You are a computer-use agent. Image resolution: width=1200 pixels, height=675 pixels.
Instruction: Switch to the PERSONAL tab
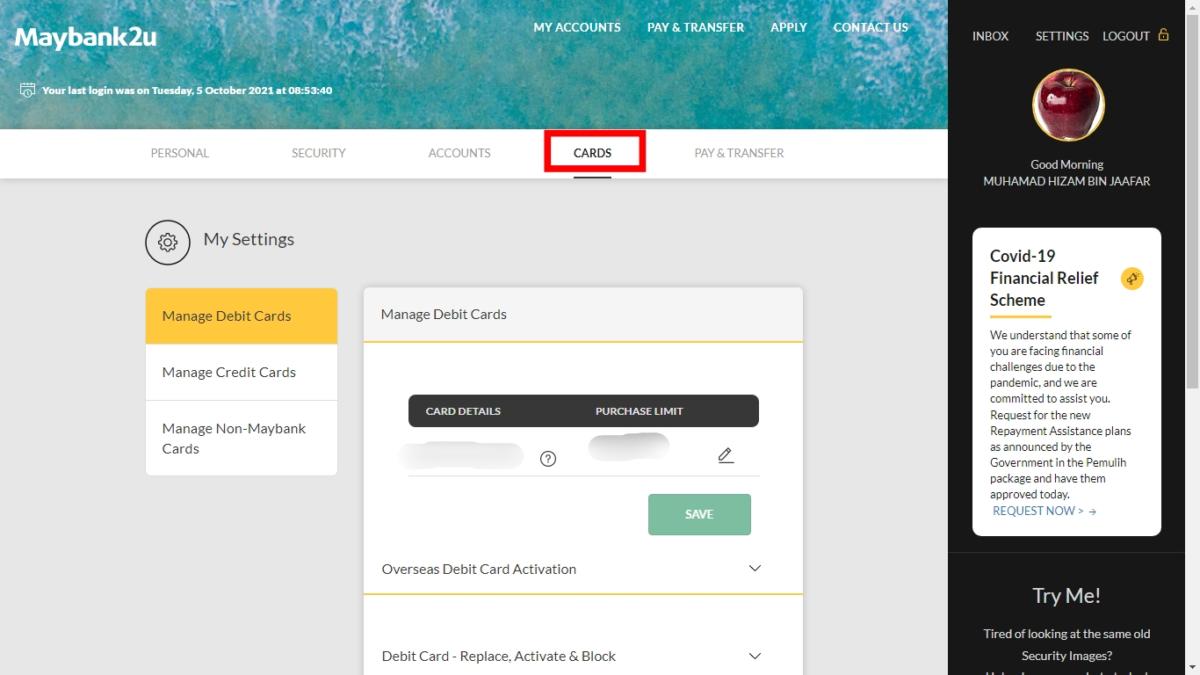point(180,153)
